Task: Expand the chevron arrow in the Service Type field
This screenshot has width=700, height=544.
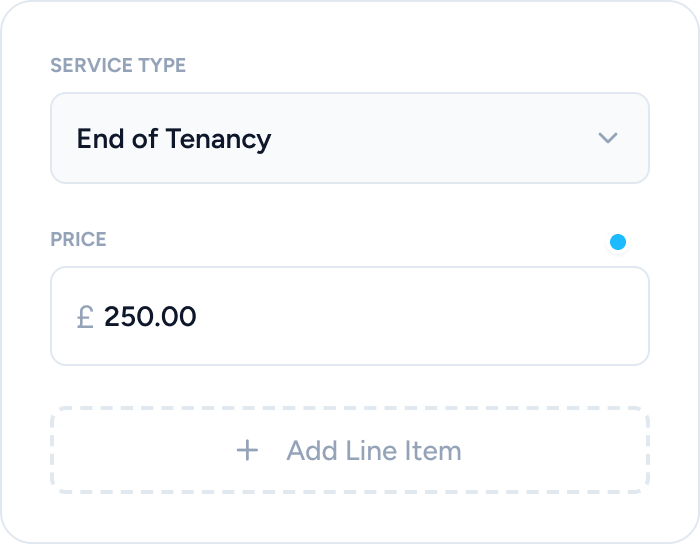Action: click(x=607, y=138)
